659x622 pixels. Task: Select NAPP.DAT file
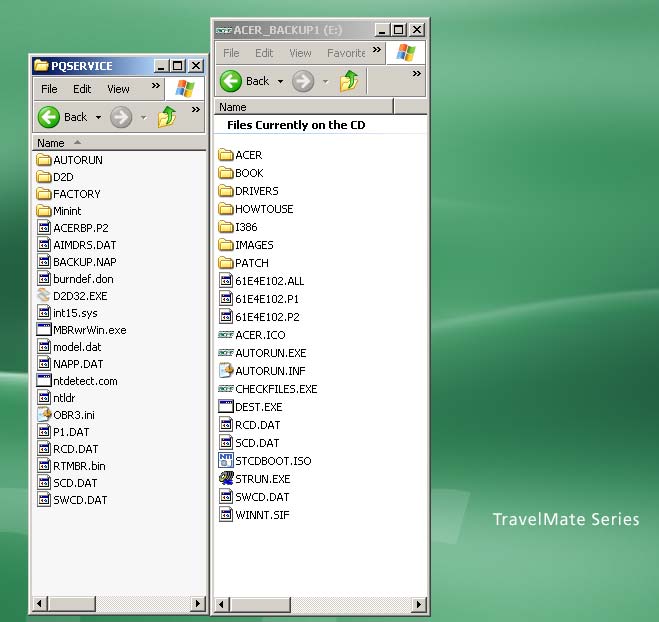click(70, 364)
